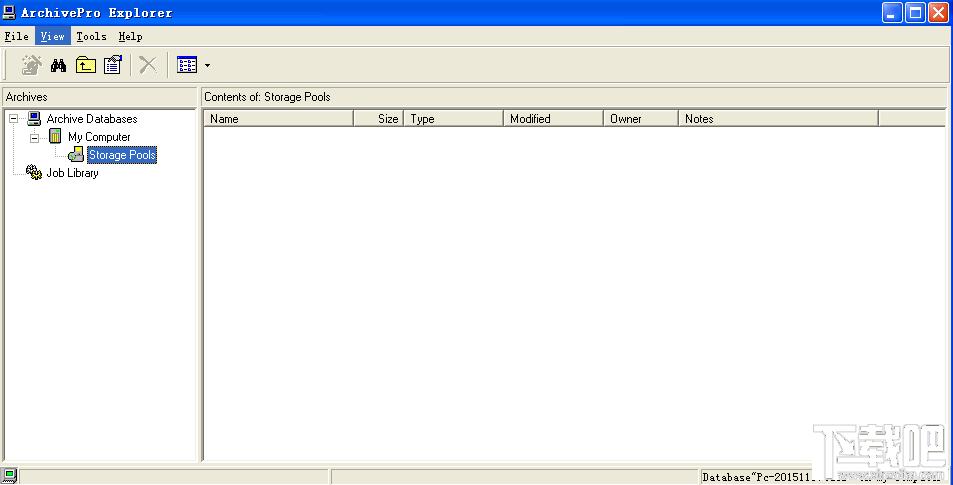Collapse the My Computer tree node
This screenshot has height=485, width=953.
click(x=34, y=137)
